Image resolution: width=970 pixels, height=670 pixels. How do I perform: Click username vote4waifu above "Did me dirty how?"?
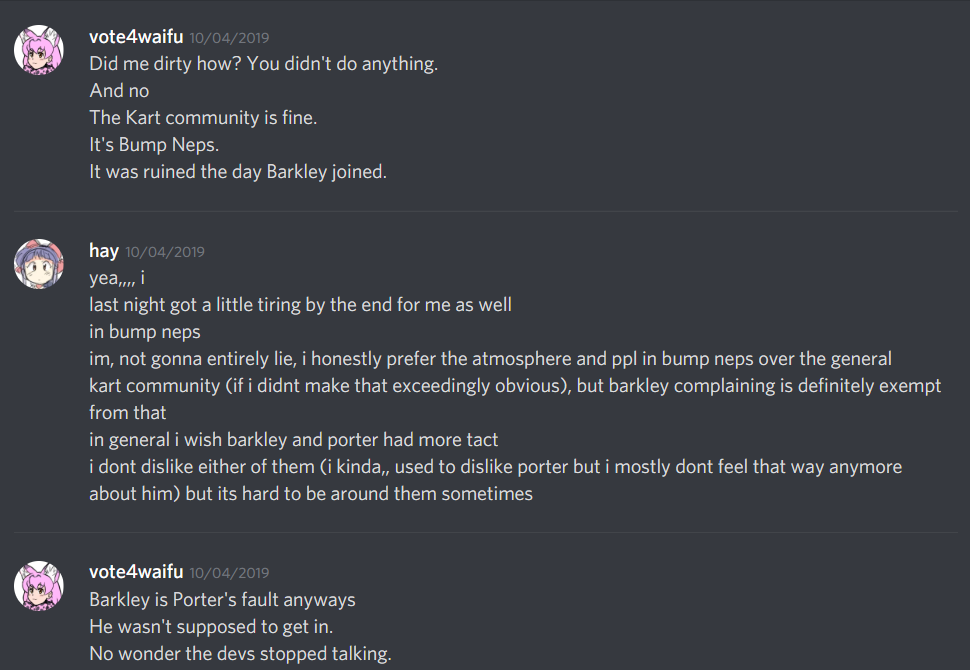tap(136, 37)
